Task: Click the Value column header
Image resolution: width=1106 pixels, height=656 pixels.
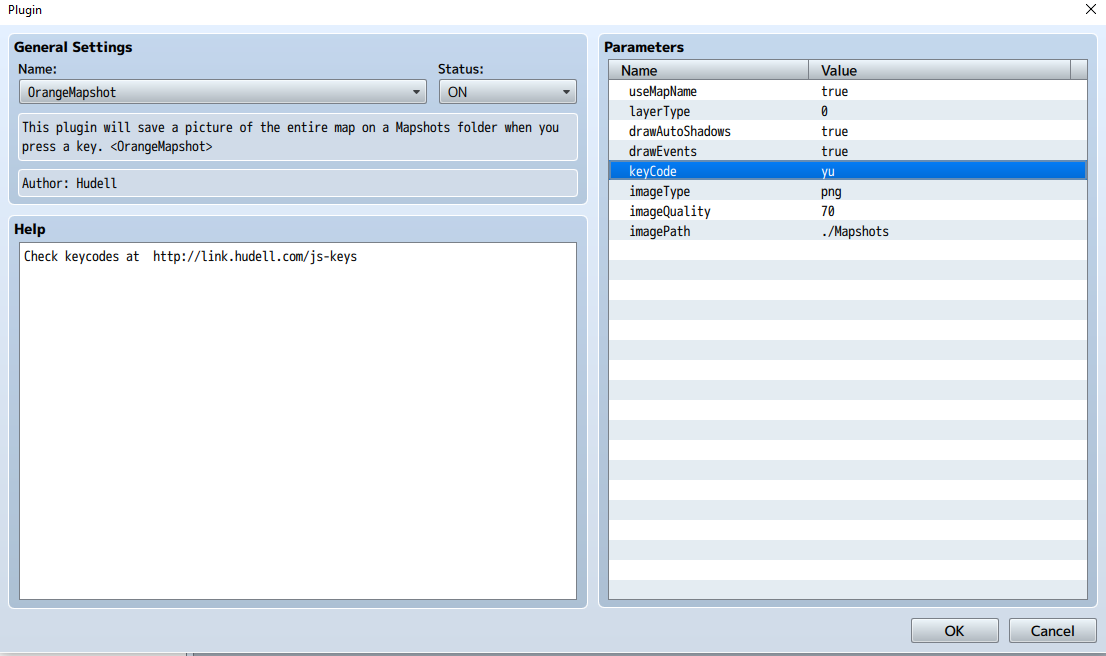Action: coord(940,70)
